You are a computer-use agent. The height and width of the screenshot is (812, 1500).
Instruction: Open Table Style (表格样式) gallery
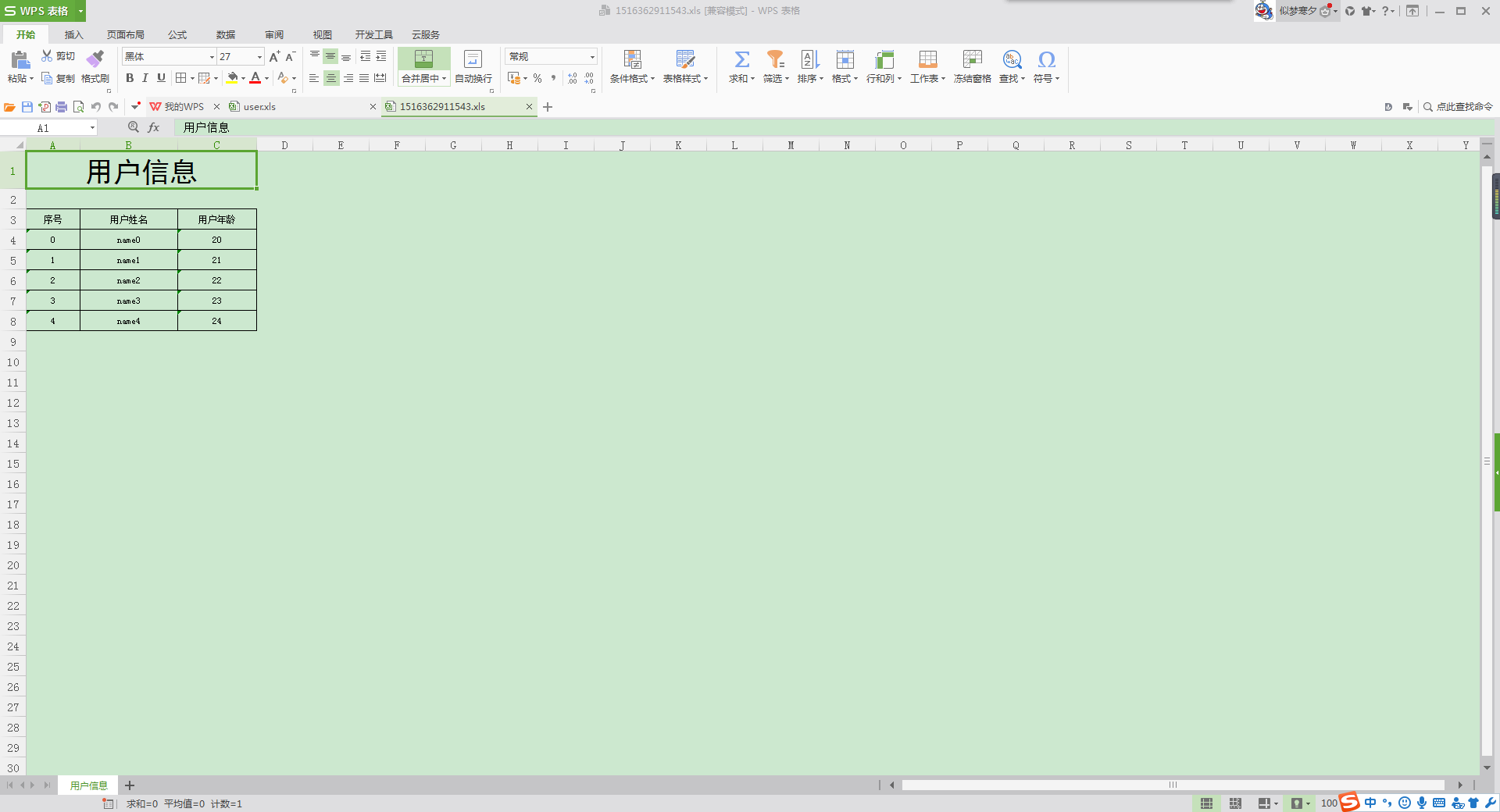point(685,67)
